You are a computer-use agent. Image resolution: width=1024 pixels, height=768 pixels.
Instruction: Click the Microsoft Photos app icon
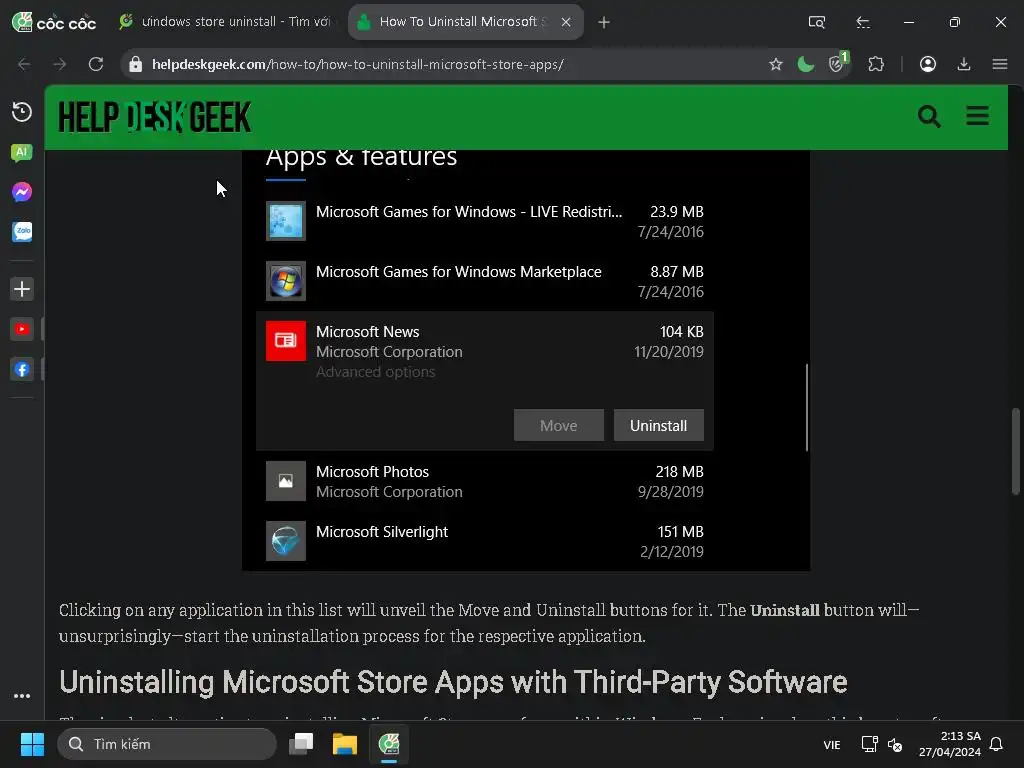point(285,481)
